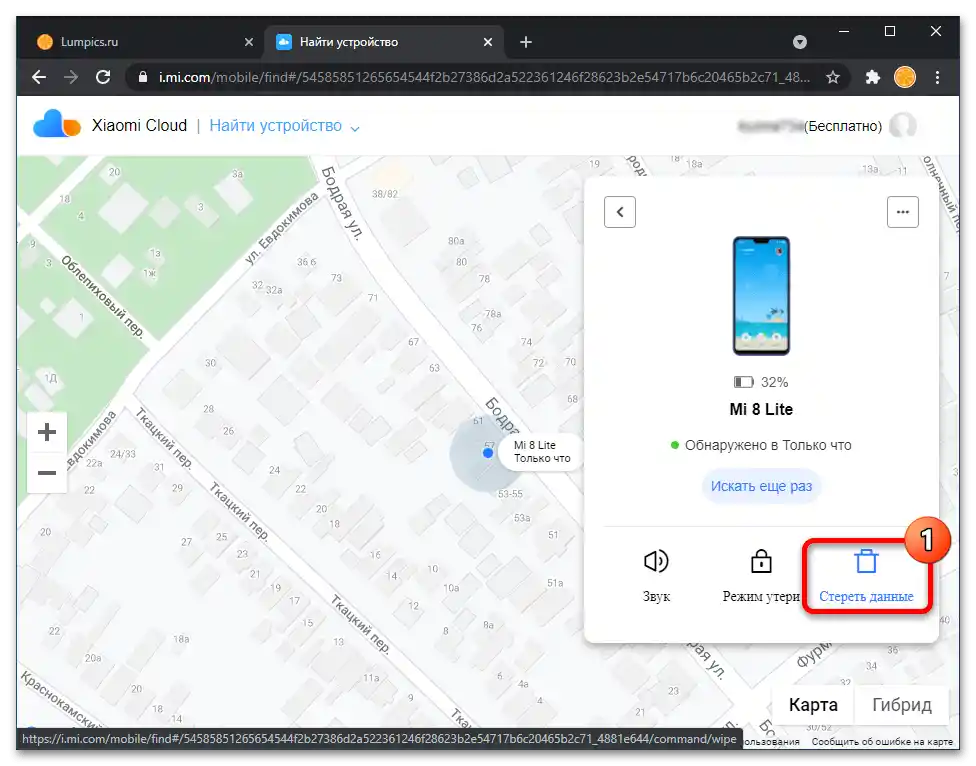Click the Sound (Звук) speaker icon
Image resolution: width=976 pixels, height=766 pixels.
[656, 561]
